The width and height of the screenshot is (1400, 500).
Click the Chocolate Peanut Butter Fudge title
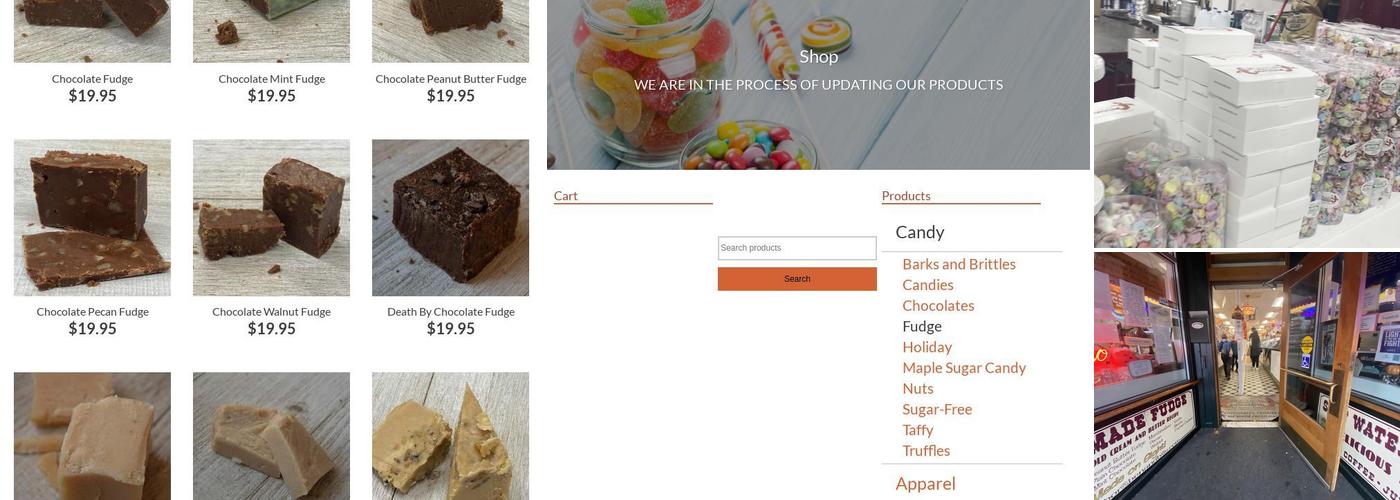(450, 79)
